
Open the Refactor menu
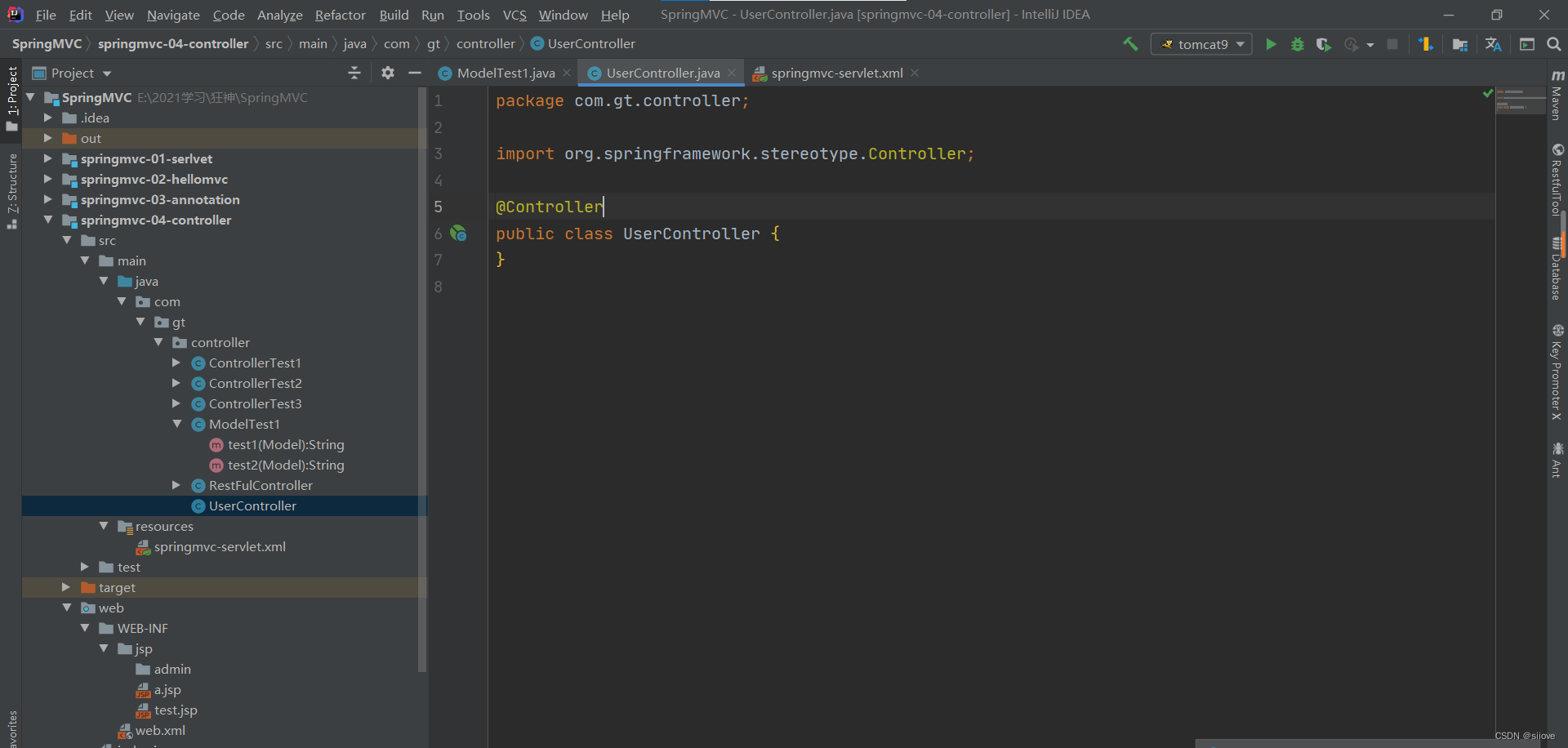click(340, 15)
